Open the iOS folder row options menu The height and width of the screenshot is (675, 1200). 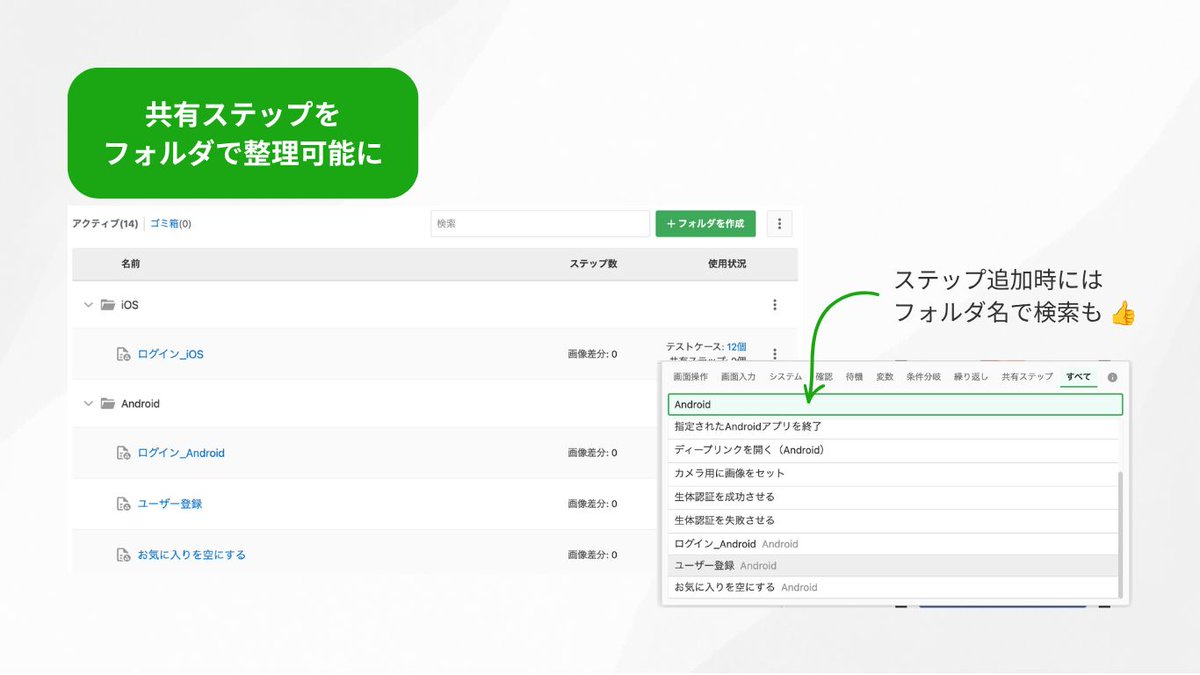pos(774,305)
